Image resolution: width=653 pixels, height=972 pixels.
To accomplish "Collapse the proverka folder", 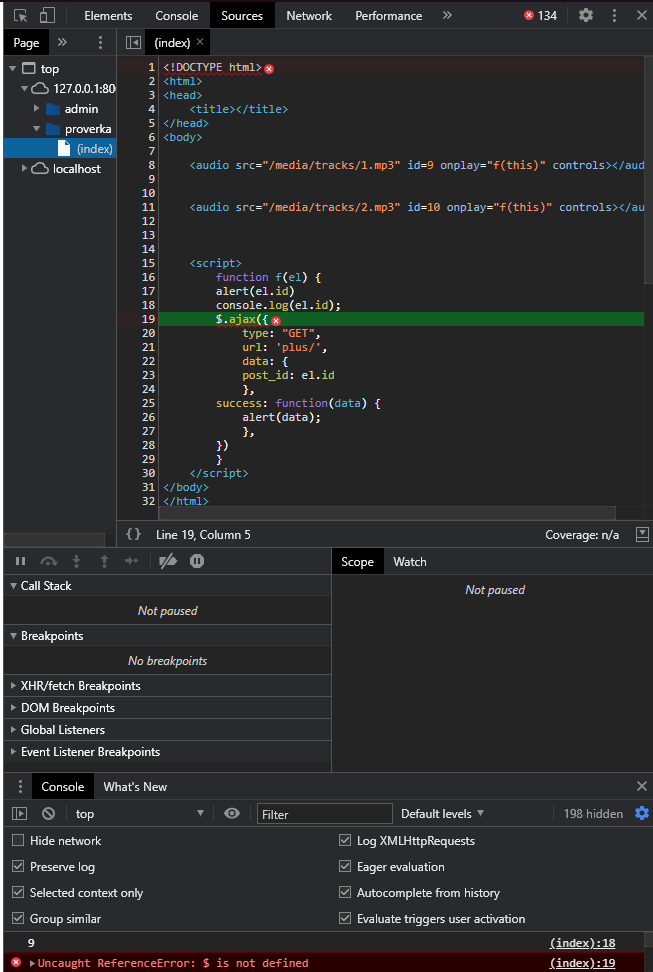I will tap(37, 129).
